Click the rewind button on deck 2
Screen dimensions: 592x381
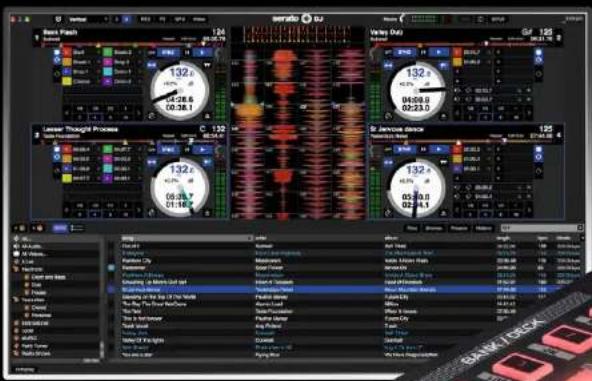click(x=388, y=65)
